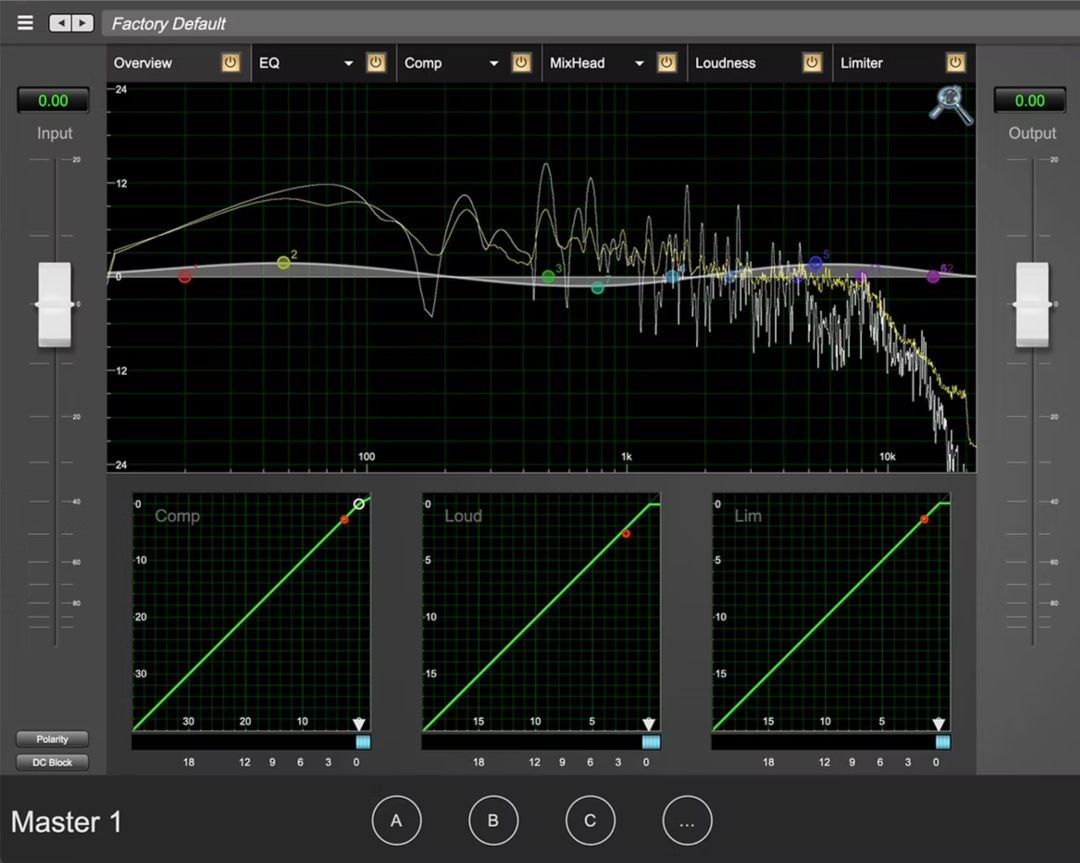Viewport: 1080px width, 863px height.
Task: Click the Output gain value display
Action: 1029,101
